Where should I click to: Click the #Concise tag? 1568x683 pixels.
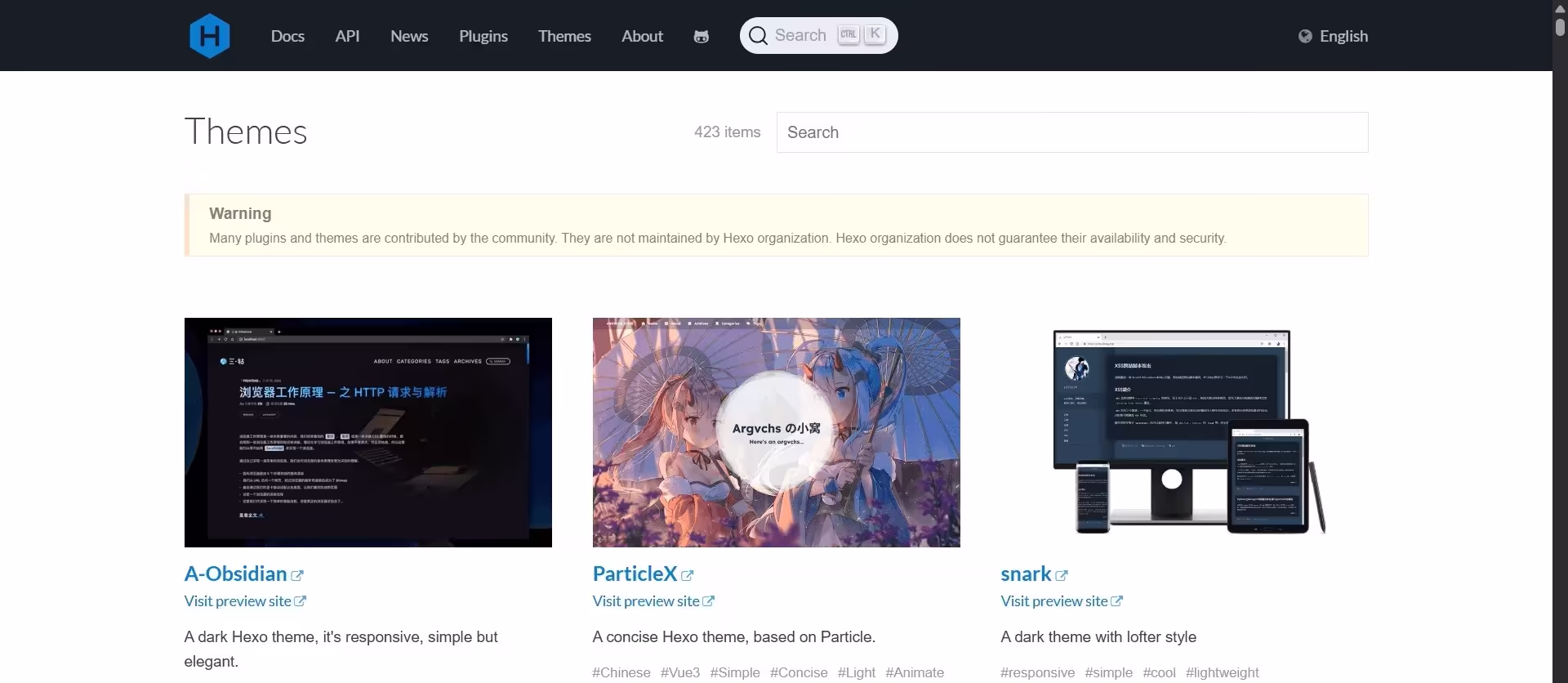[x=799, y=672]
